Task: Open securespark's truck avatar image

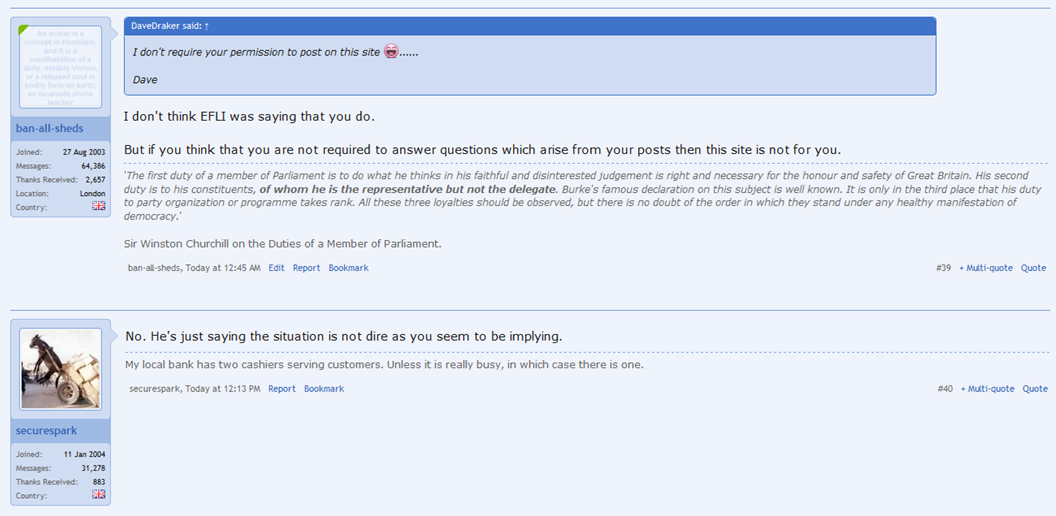Action: pos(61,369)
